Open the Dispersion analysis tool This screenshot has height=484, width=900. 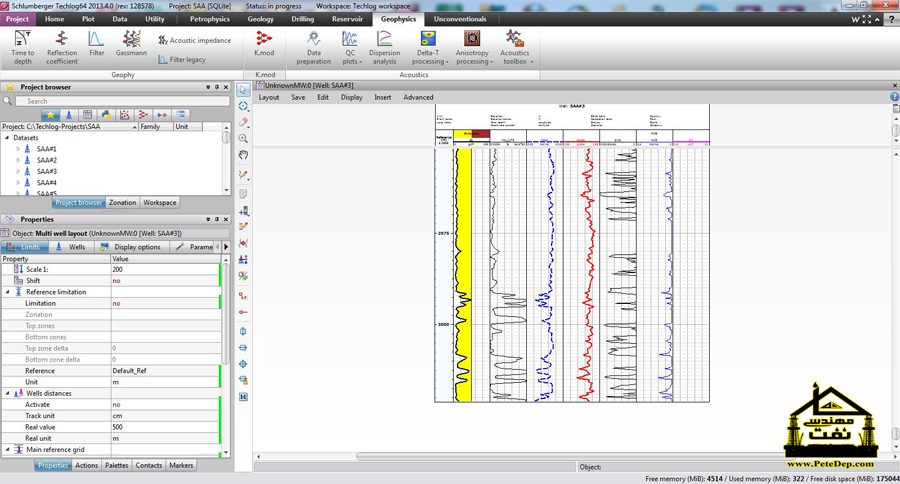(385, 47)
